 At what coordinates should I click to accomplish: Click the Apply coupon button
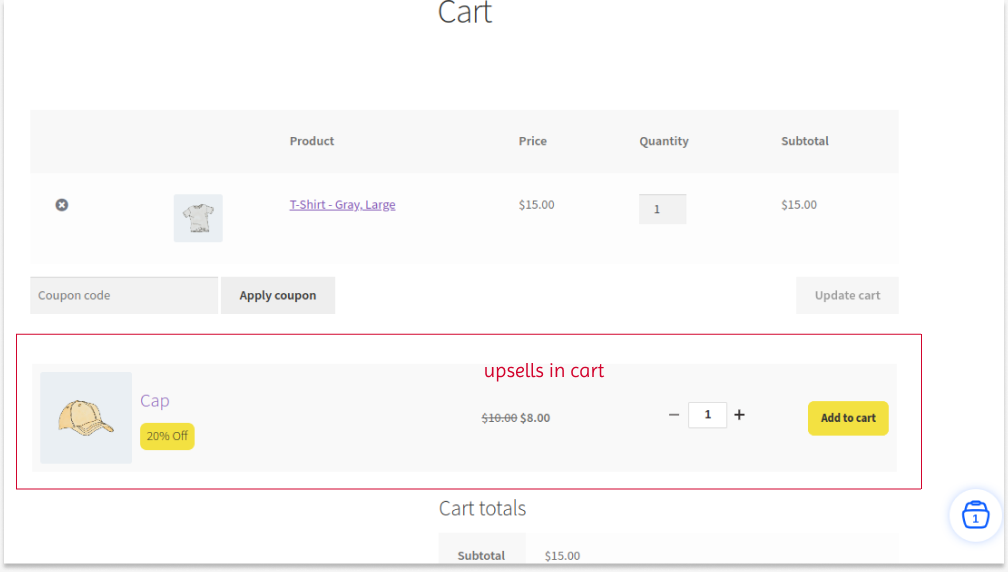pyautogui.click(x=278, y=296)
